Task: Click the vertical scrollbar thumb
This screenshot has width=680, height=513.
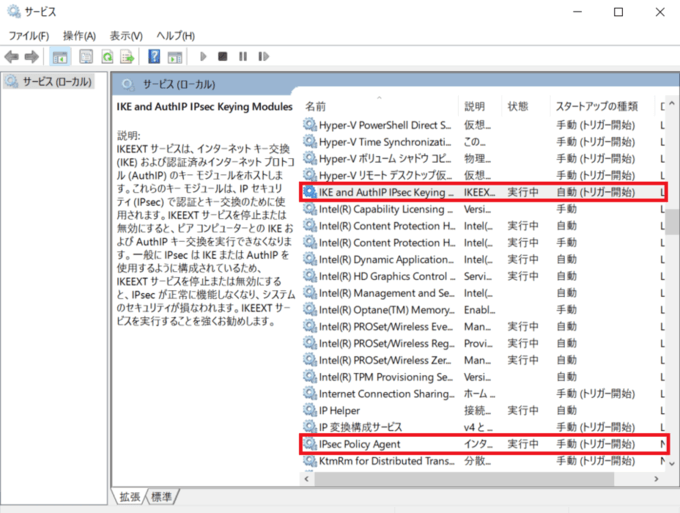Action: (672, 222)
